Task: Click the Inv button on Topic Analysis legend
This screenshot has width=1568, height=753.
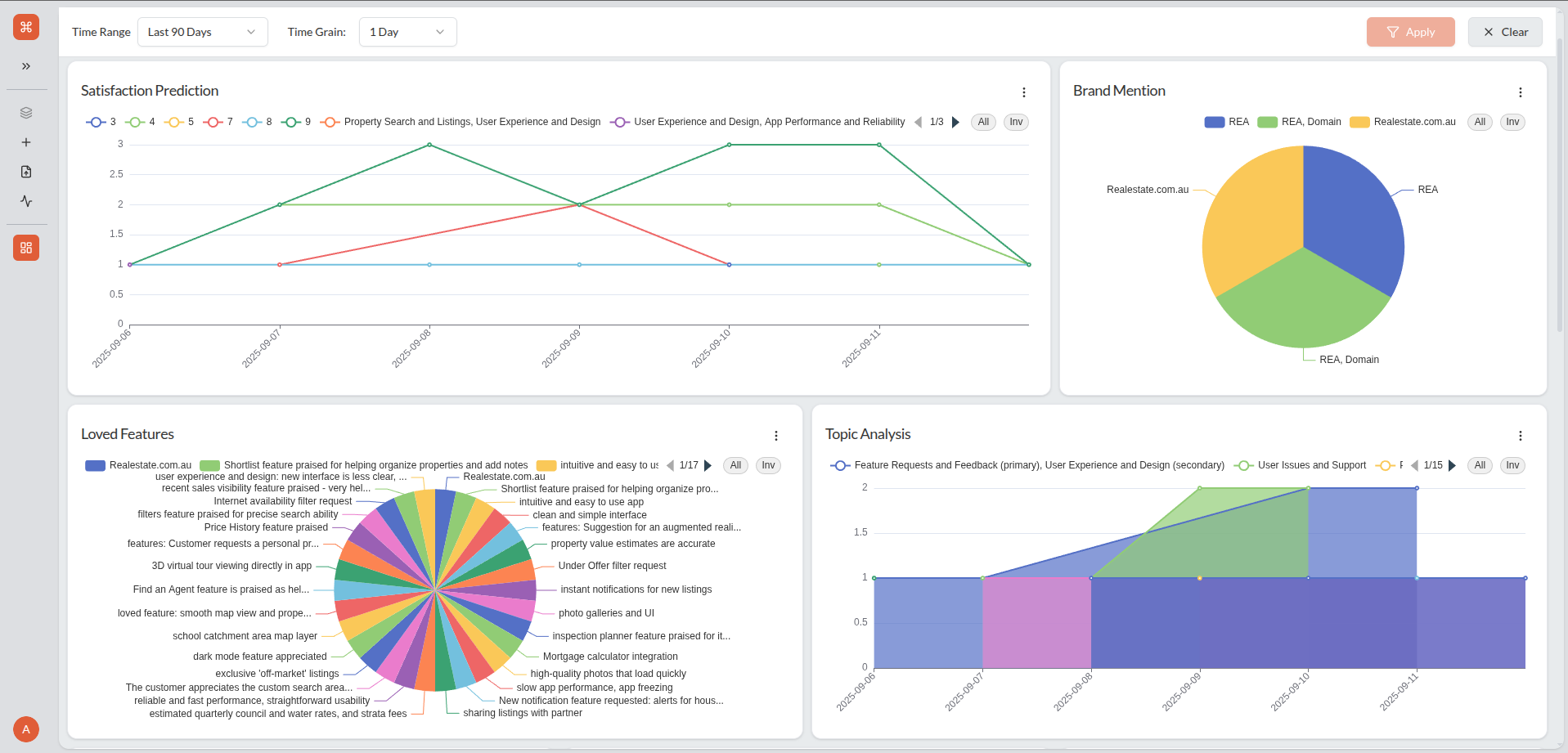Action: click(1512, 464)
